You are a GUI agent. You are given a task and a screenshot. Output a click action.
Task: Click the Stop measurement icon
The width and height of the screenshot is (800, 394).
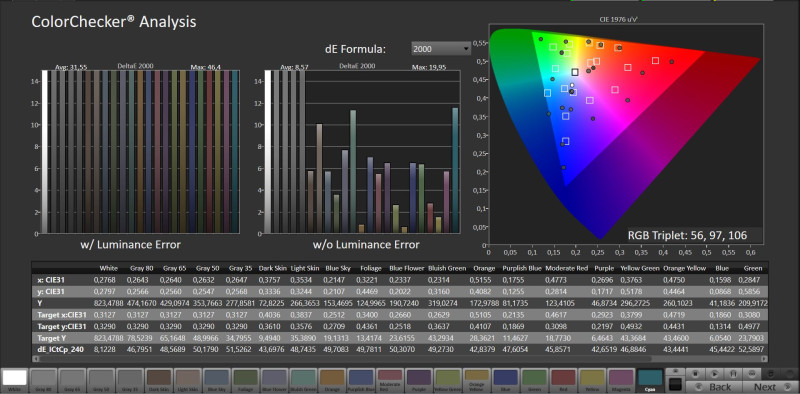tap(695, 374)
